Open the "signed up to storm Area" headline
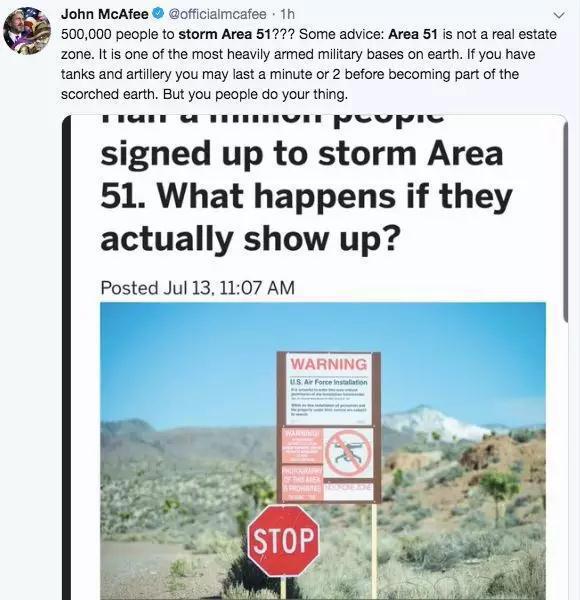 pyautogui.click(x=301, y=154)
